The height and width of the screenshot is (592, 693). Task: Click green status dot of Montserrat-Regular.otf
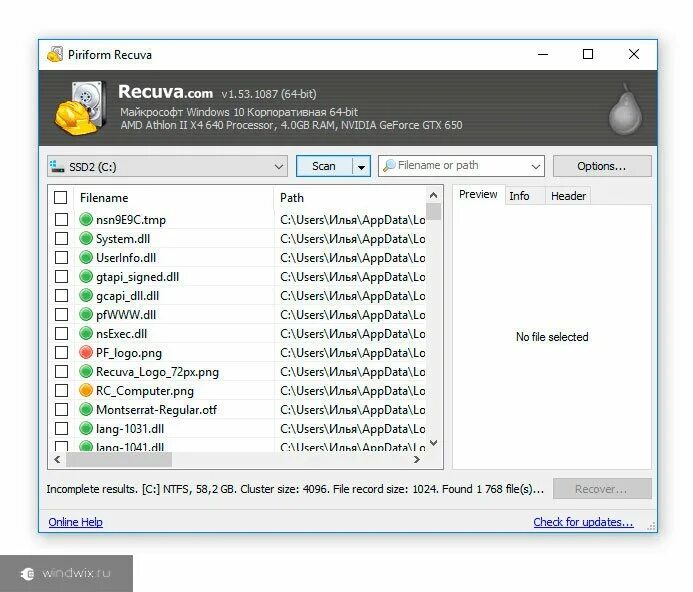86,409
